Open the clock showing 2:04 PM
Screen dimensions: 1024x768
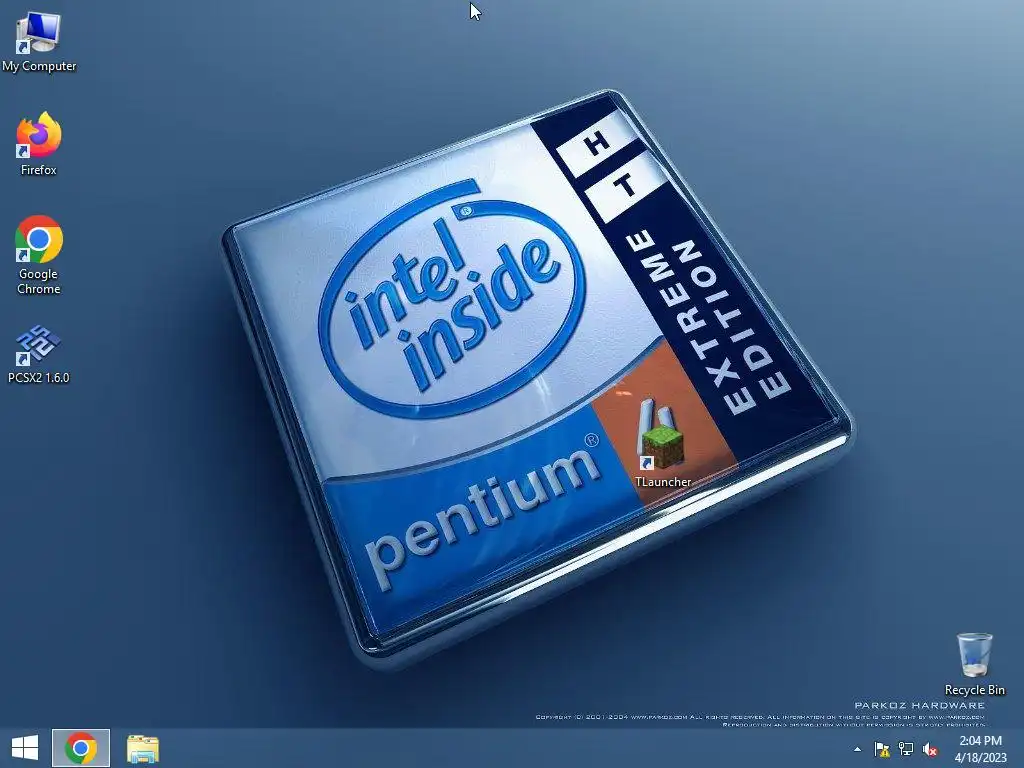point(980,748)
